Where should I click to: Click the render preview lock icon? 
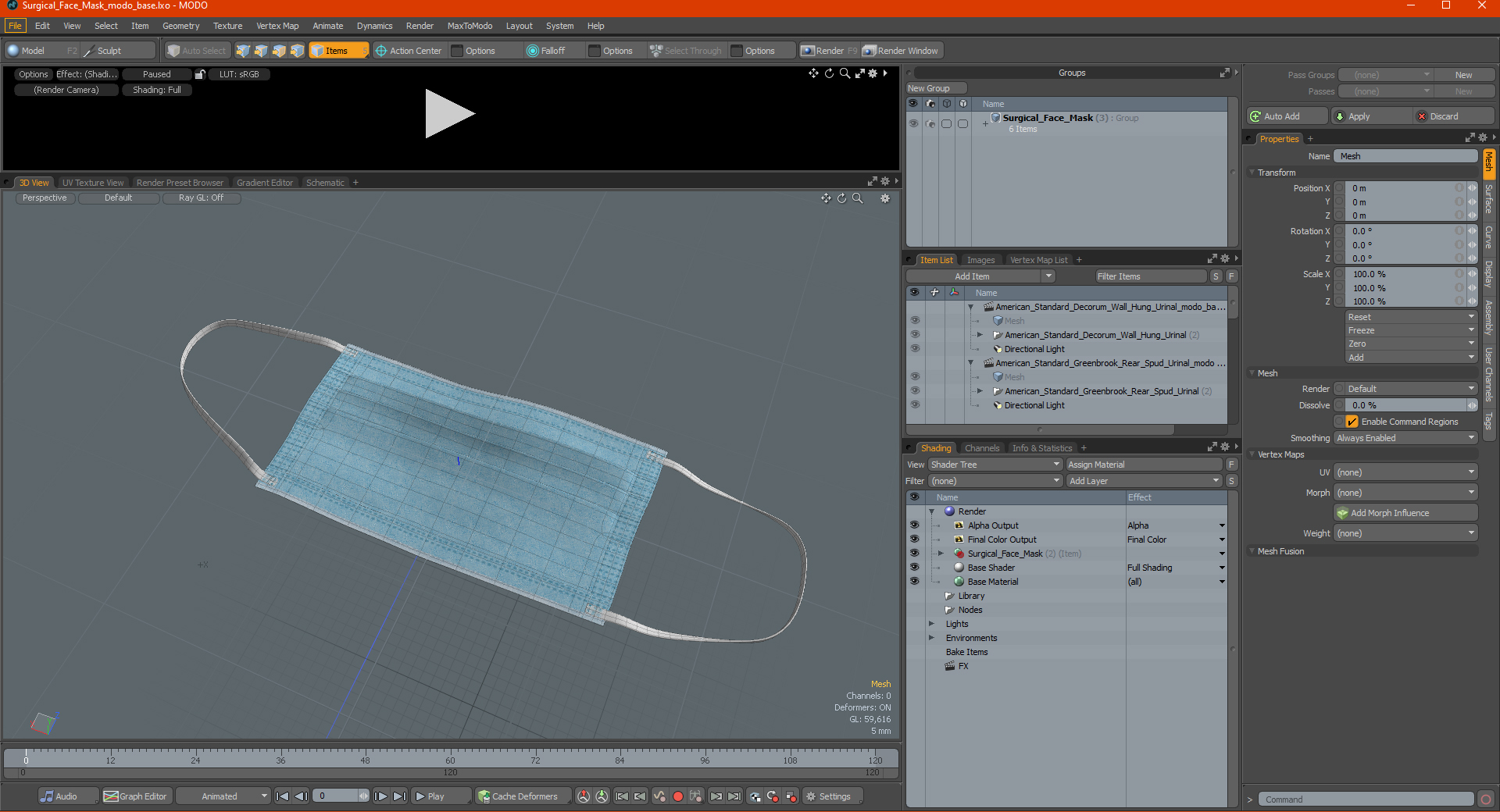coord(200,74)
